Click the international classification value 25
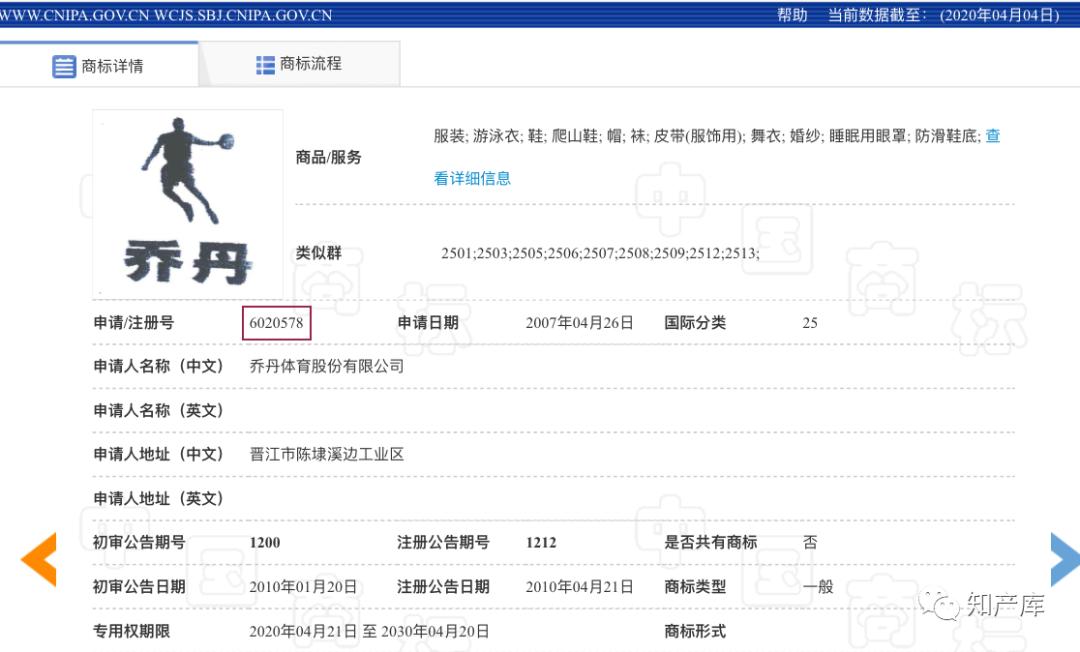The height and width of the screenshot is (652, 1080). pyautogui.click(x=810, y=322)
